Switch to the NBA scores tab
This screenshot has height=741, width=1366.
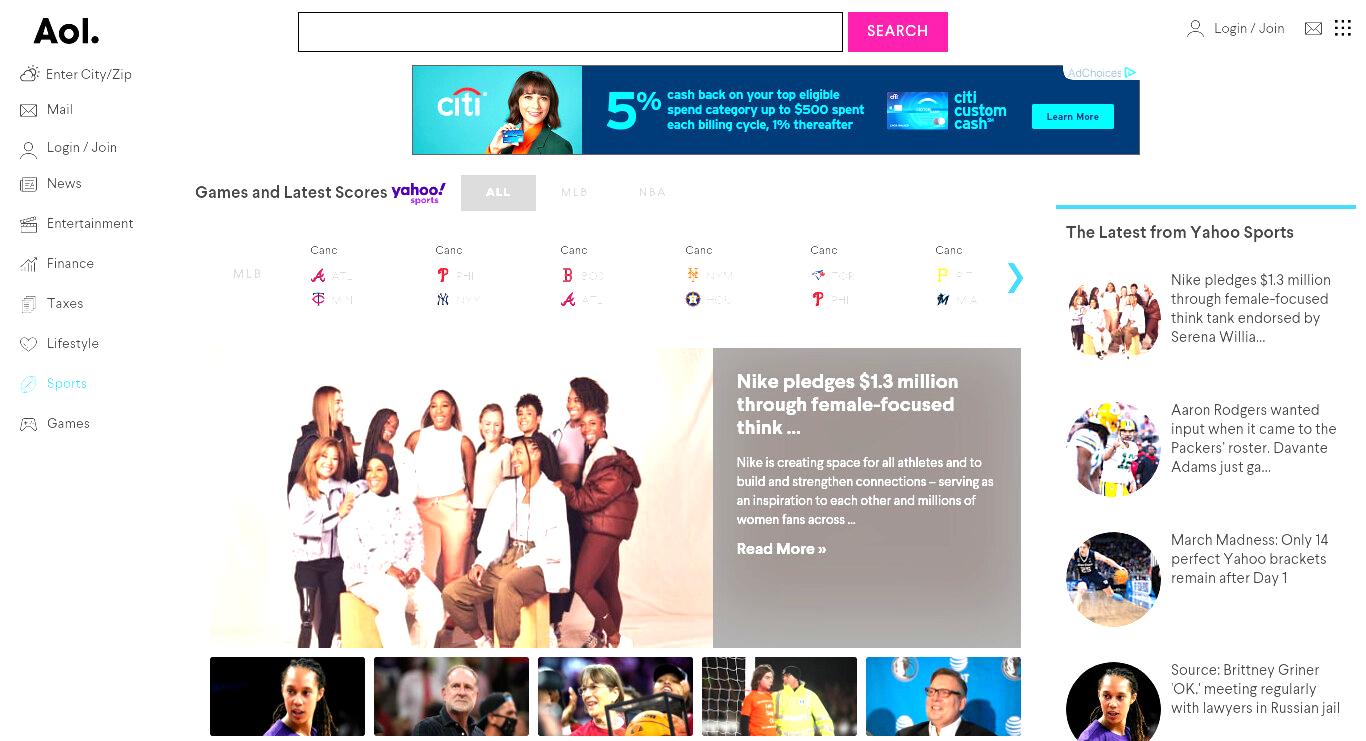pyautogui.click(x=652, y=193)
